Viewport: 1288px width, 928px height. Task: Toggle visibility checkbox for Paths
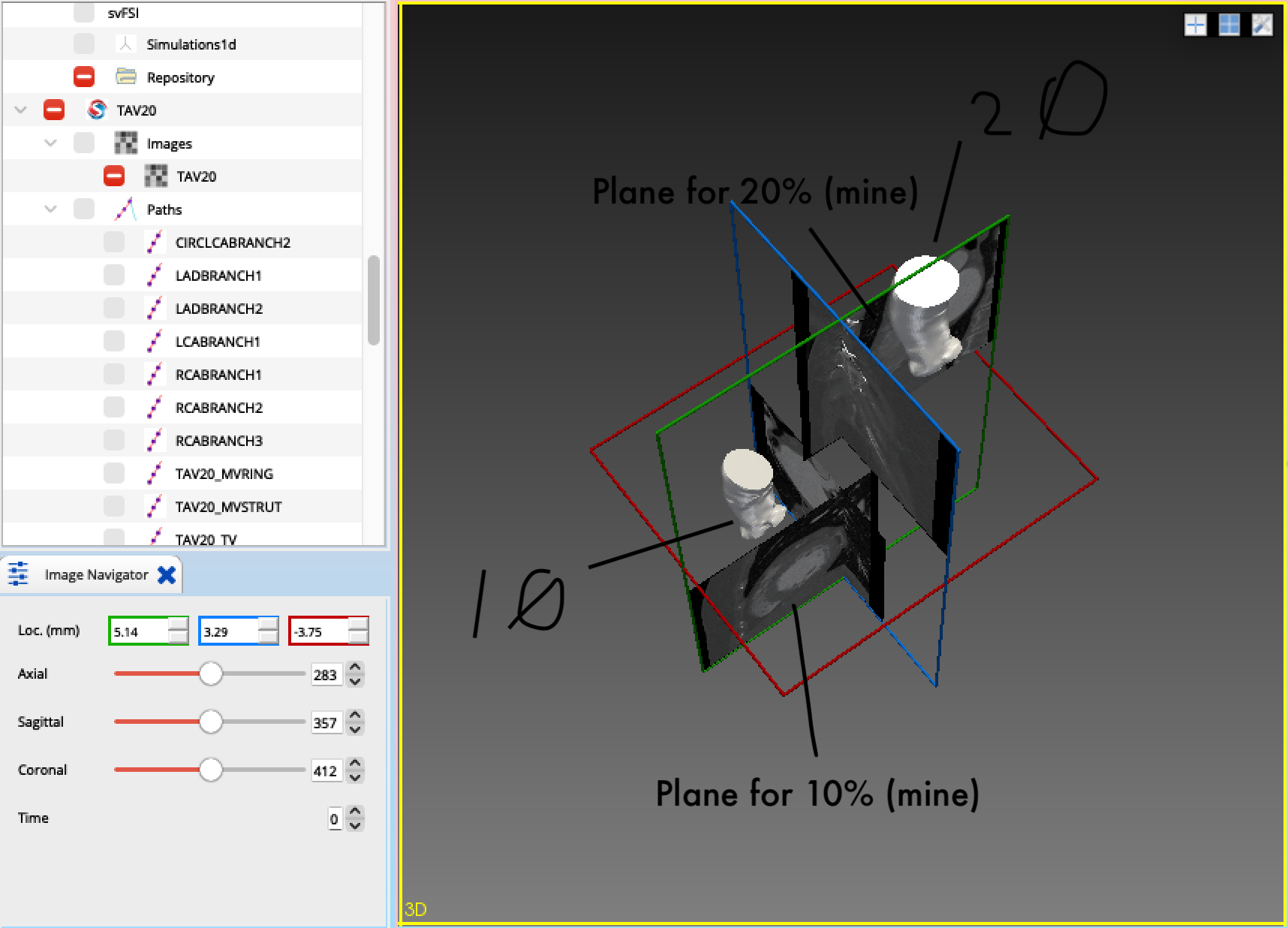[84, 209]
